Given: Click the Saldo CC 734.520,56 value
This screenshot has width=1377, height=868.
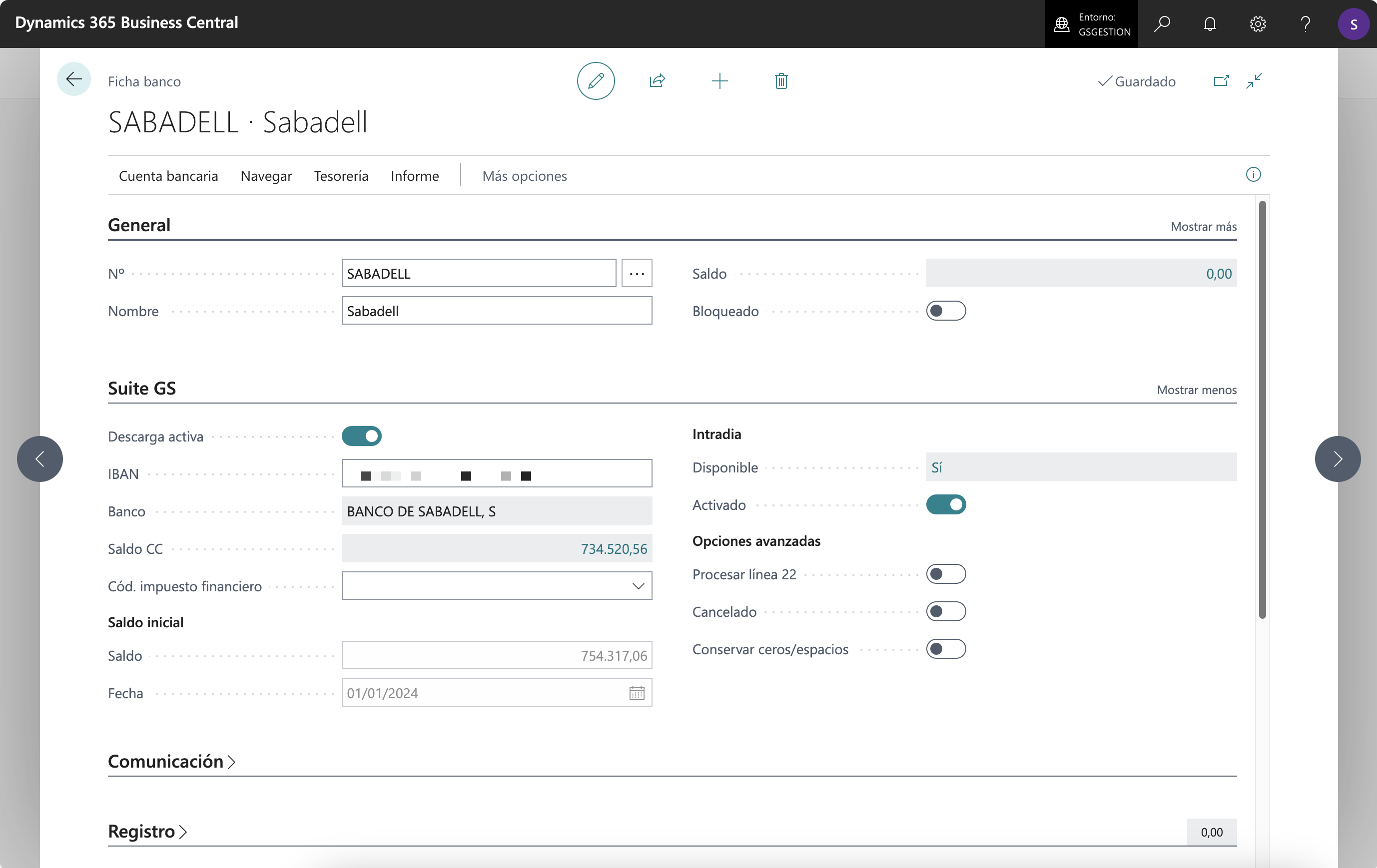Looking at the screenshot, I should (497, 548).
